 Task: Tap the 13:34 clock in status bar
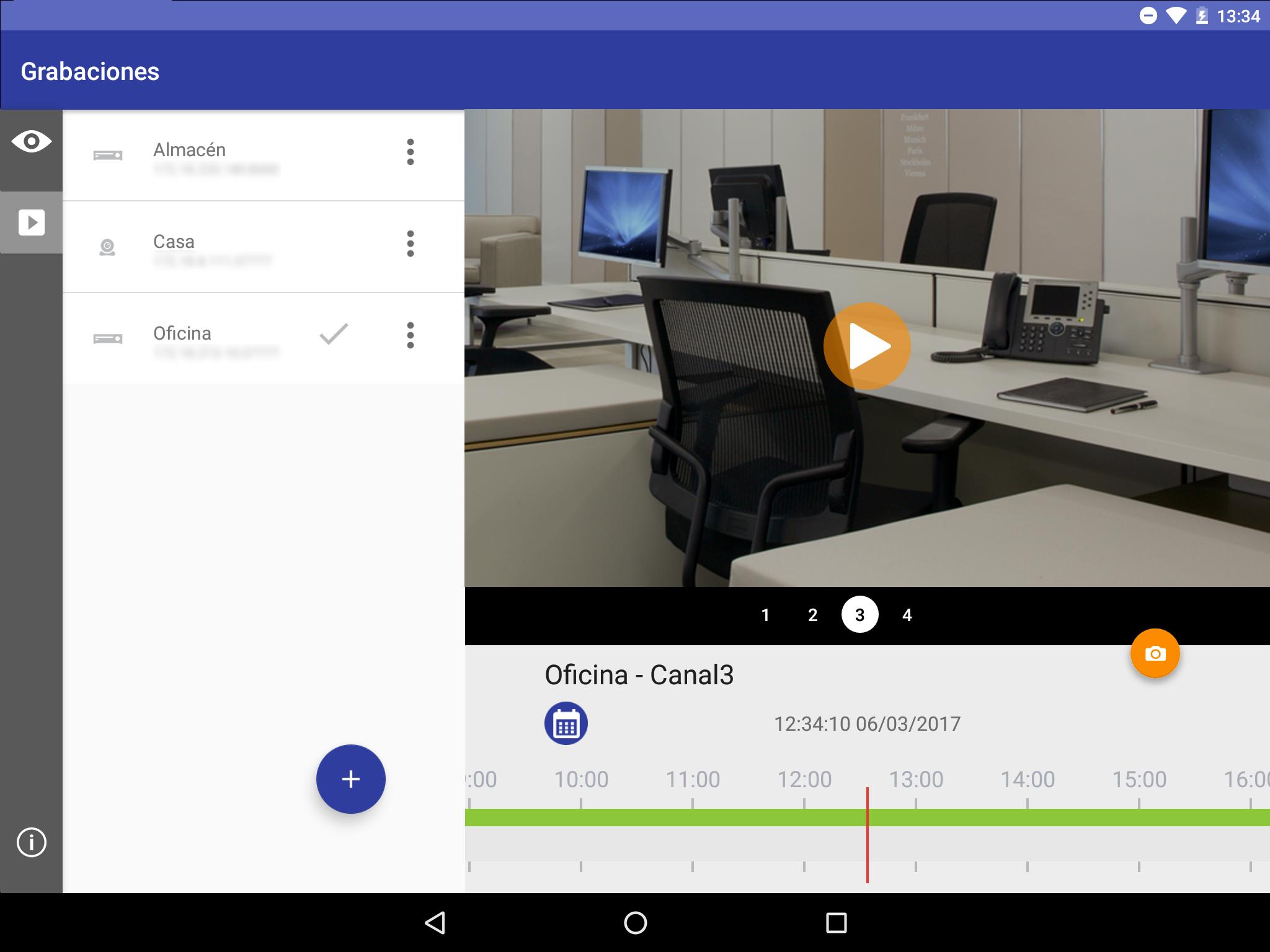coord(1238,16)
